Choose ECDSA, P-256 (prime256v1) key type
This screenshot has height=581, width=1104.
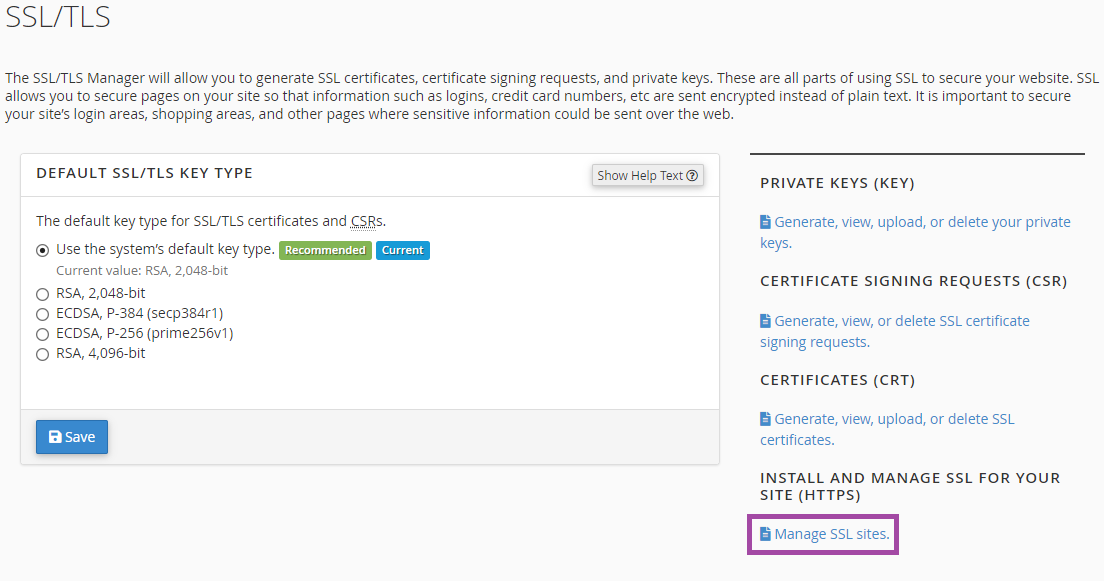(42, 334)
